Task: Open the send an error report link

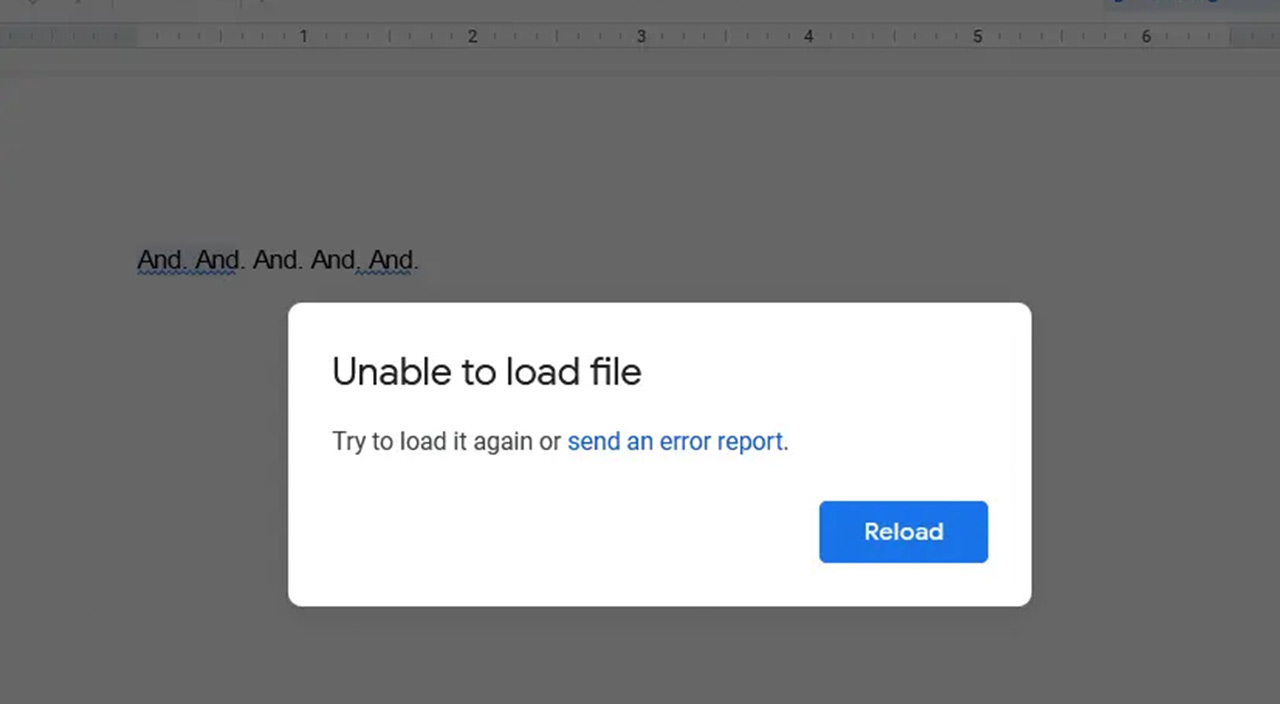Action: pos(675,441)
